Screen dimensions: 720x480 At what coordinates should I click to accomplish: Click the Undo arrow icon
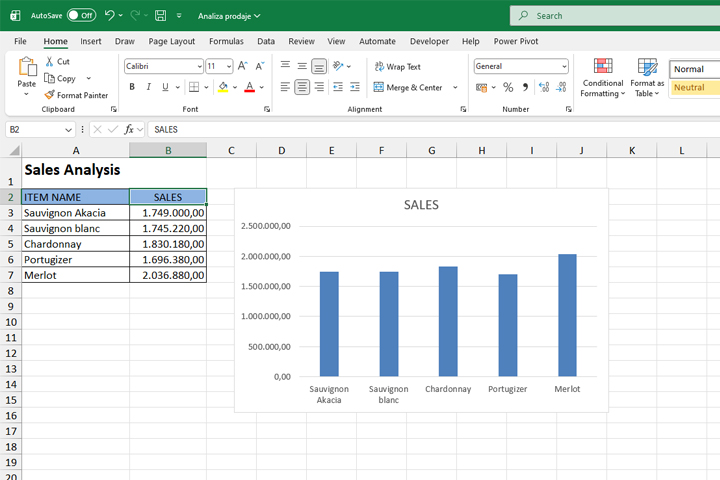(109, 16)
